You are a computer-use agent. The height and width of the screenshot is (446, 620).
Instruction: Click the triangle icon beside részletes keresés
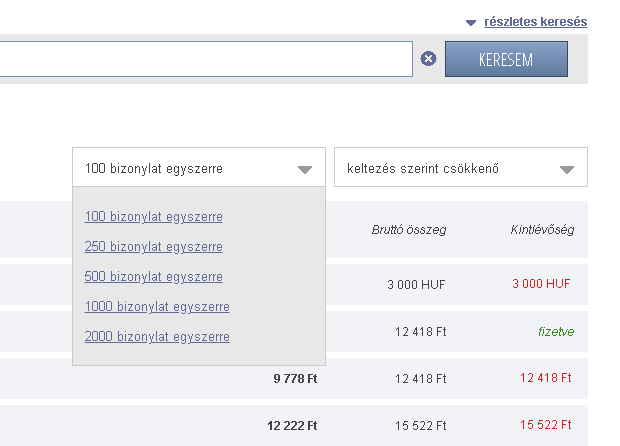coord(471,22)
